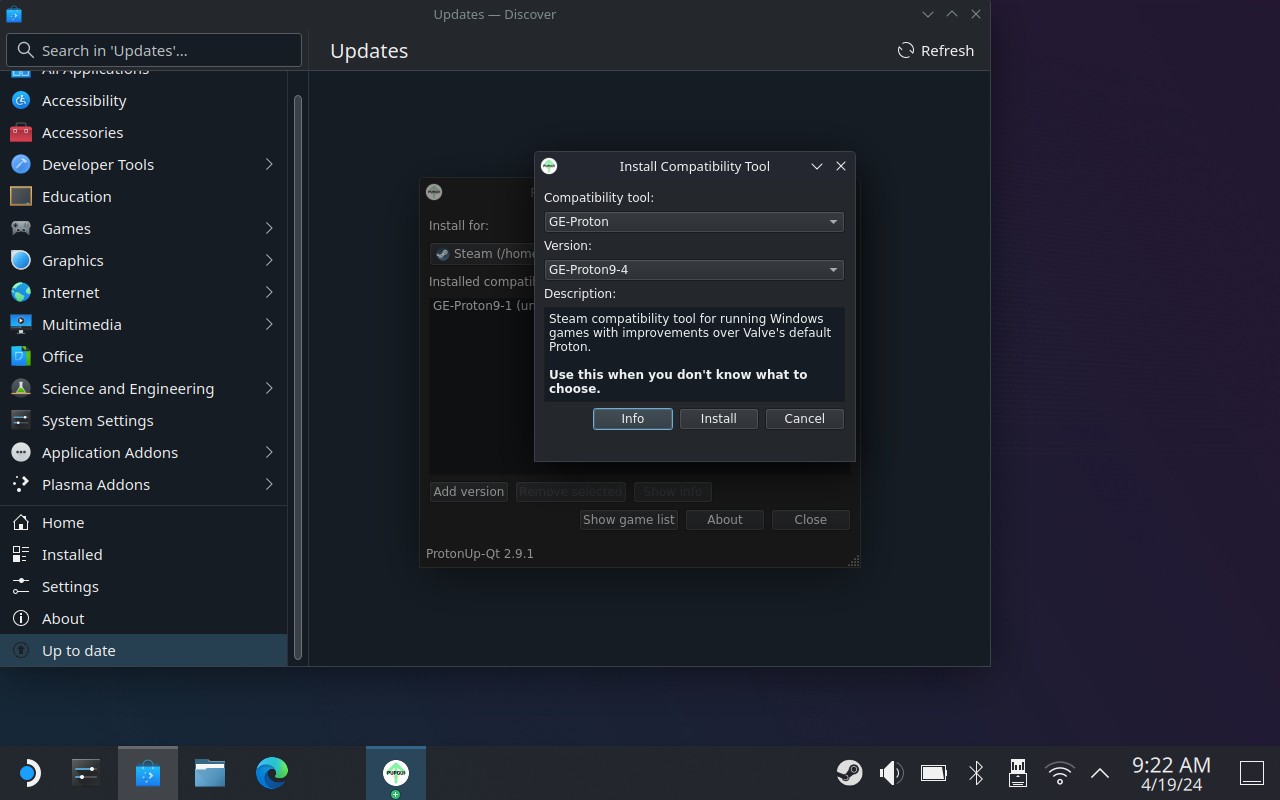Click Add version in ProtonUp-Qt window
The image size is (1280, 800).
(x=468, y=492)
